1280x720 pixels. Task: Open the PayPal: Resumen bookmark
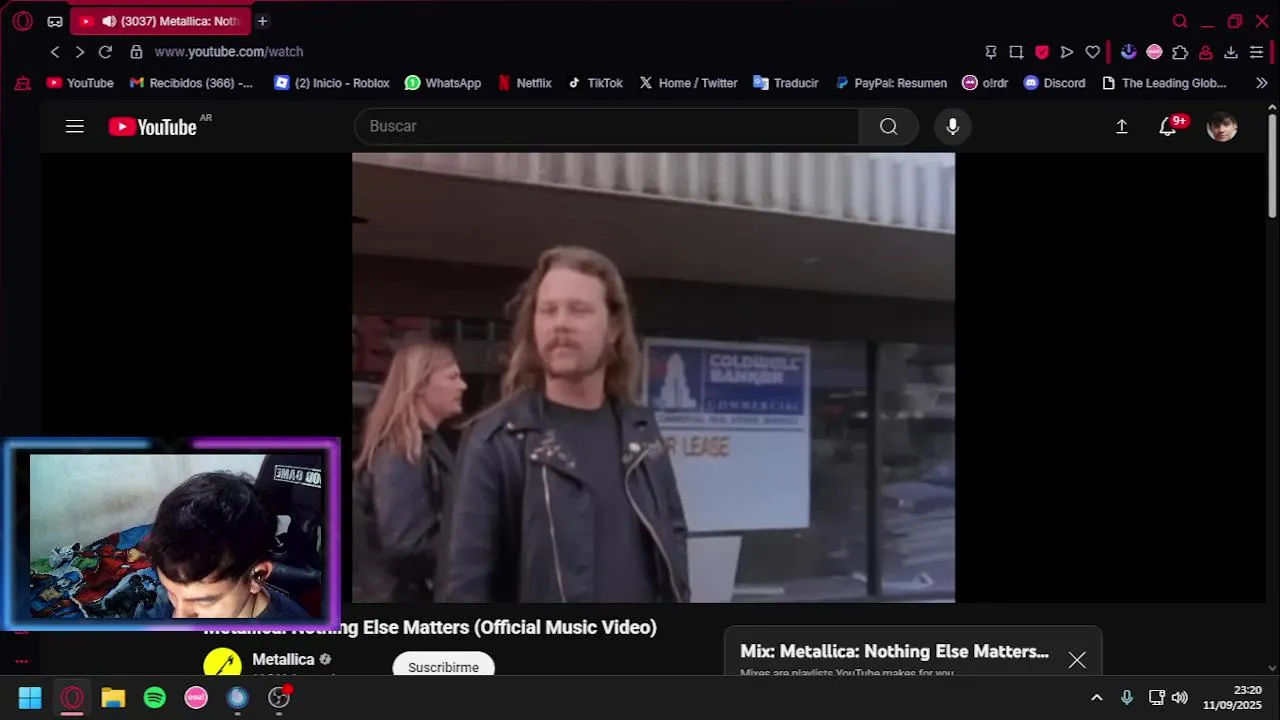[890, 83]
